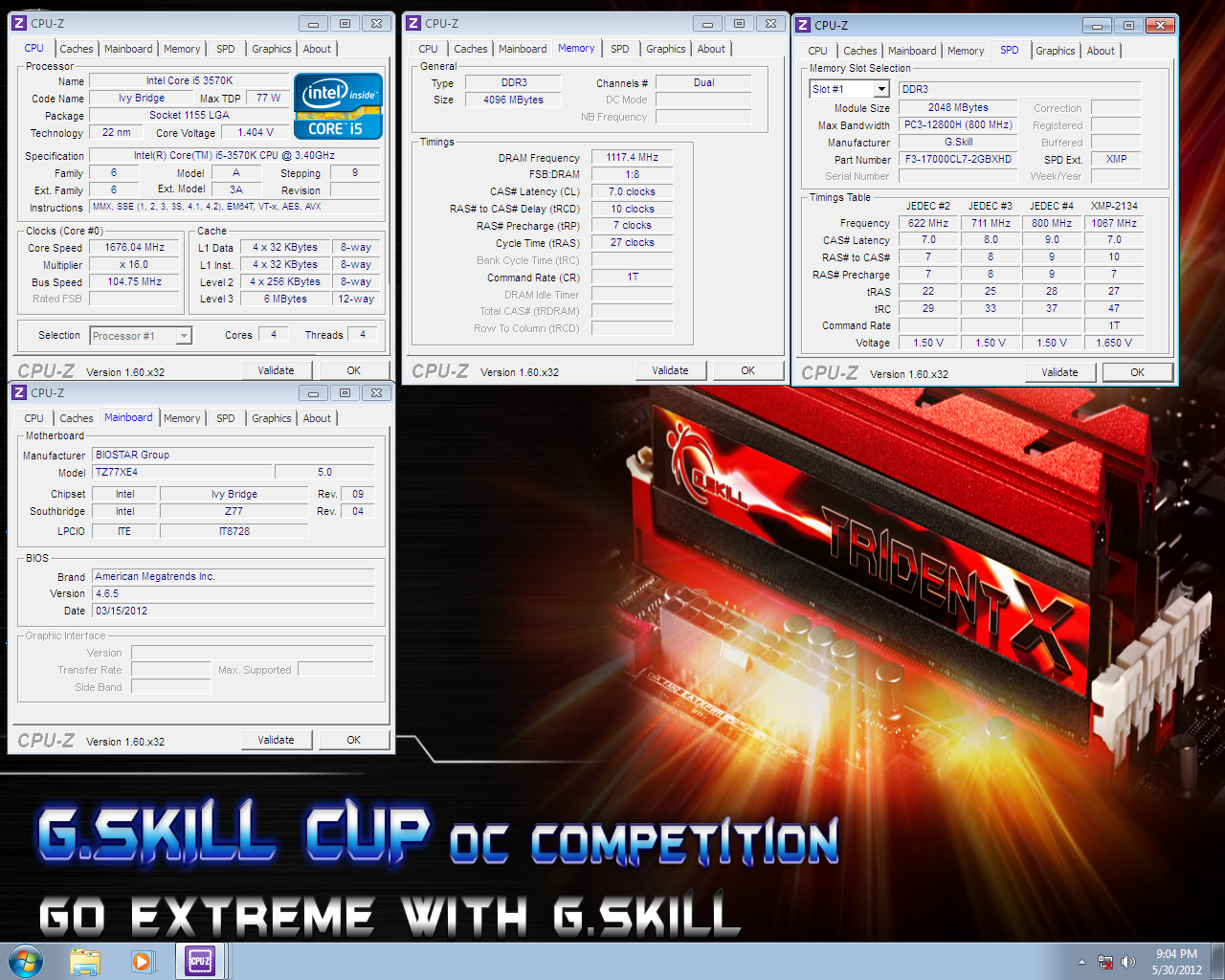Image resolution: width=1225 pixels, height=980 pixels.
Task: Click OK in Memory window
Action: click(x=747, y=370)
